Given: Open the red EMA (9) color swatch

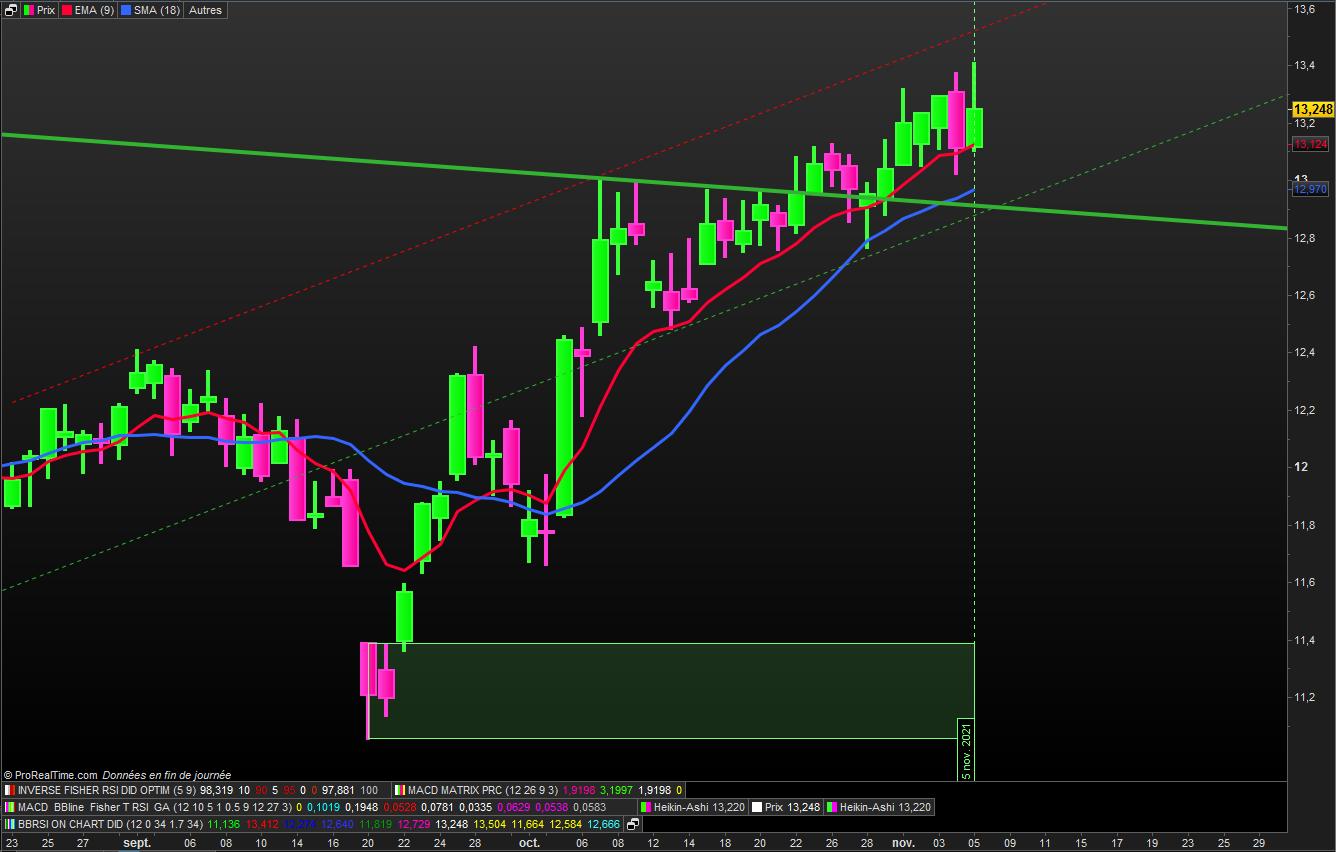Looking at the screenshot, I should click(x=67, y=10).
